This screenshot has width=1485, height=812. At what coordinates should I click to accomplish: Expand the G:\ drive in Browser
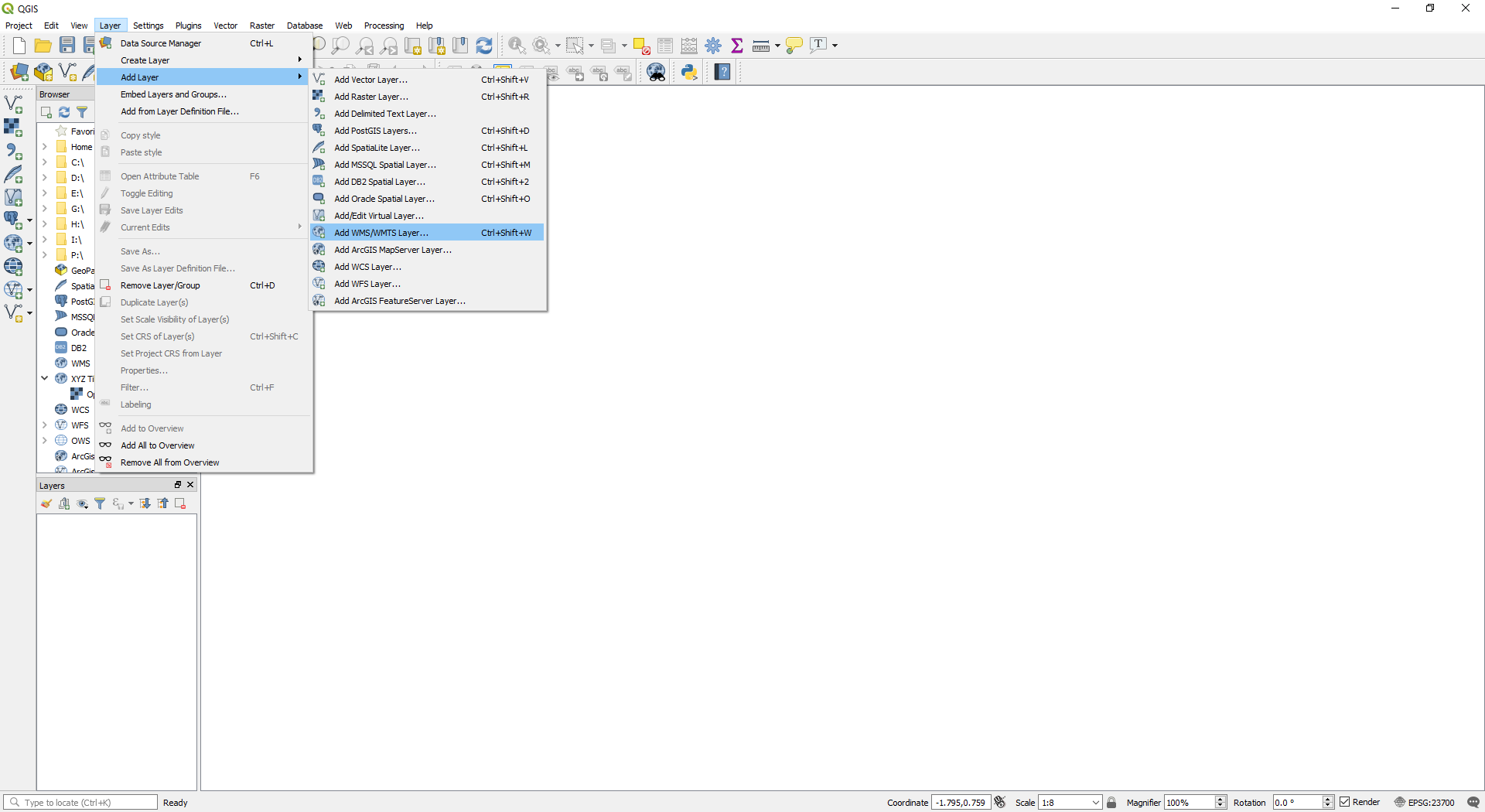tap(45, 209)
